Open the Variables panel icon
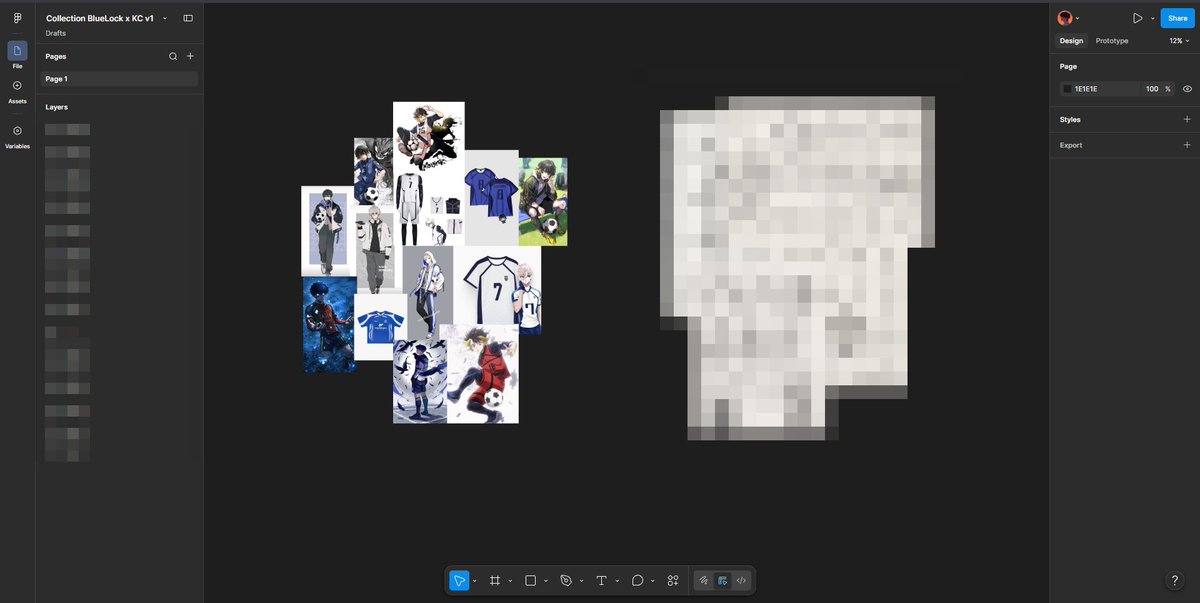The height and width of the screenshot is (603, 1200). click(x=17, y=131)
